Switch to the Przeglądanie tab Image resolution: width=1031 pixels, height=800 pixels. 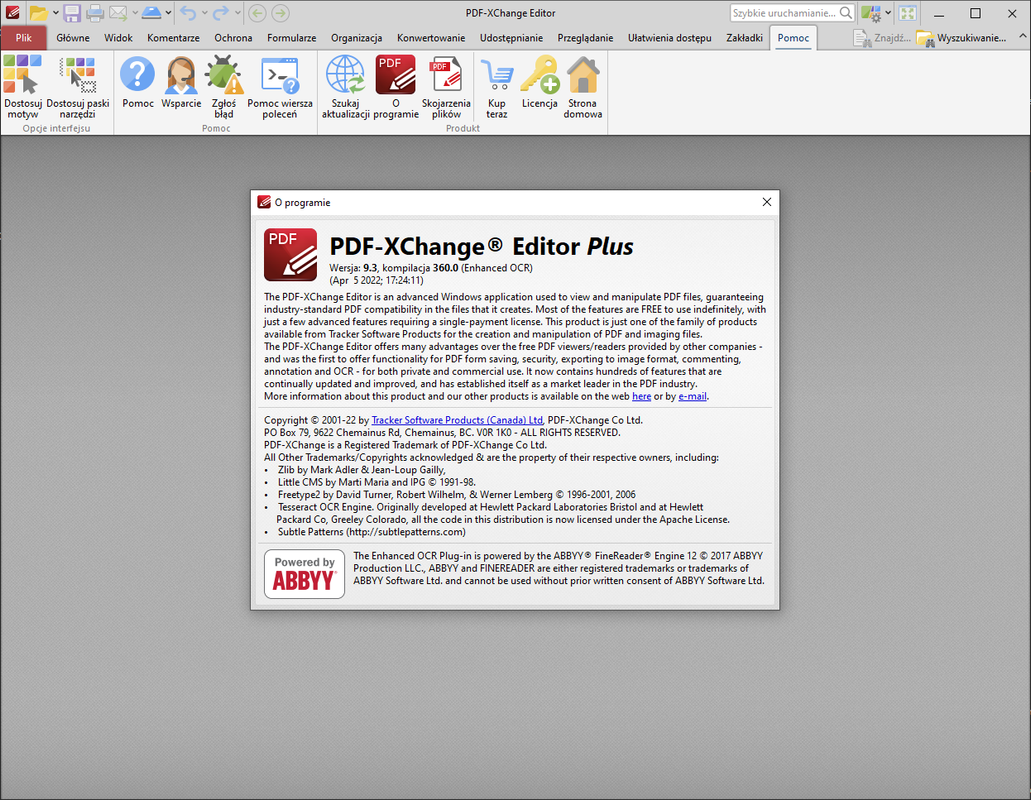(585, 37)
